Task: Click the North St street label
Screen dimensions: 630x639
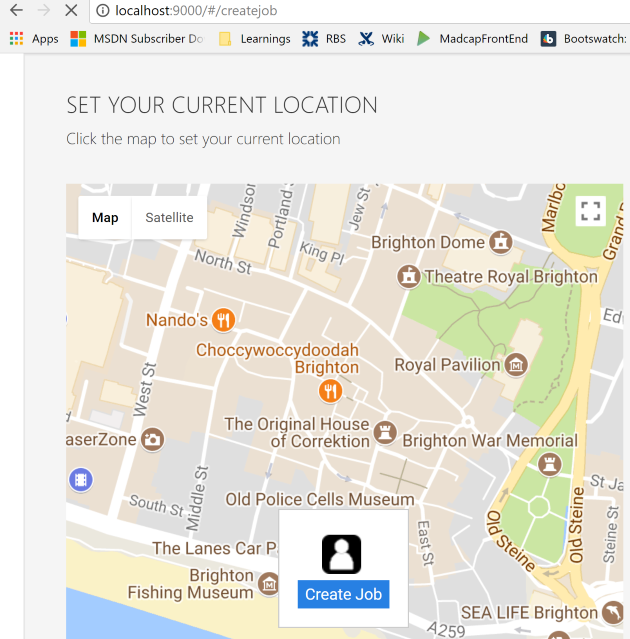Action: (x=223, y=262)
